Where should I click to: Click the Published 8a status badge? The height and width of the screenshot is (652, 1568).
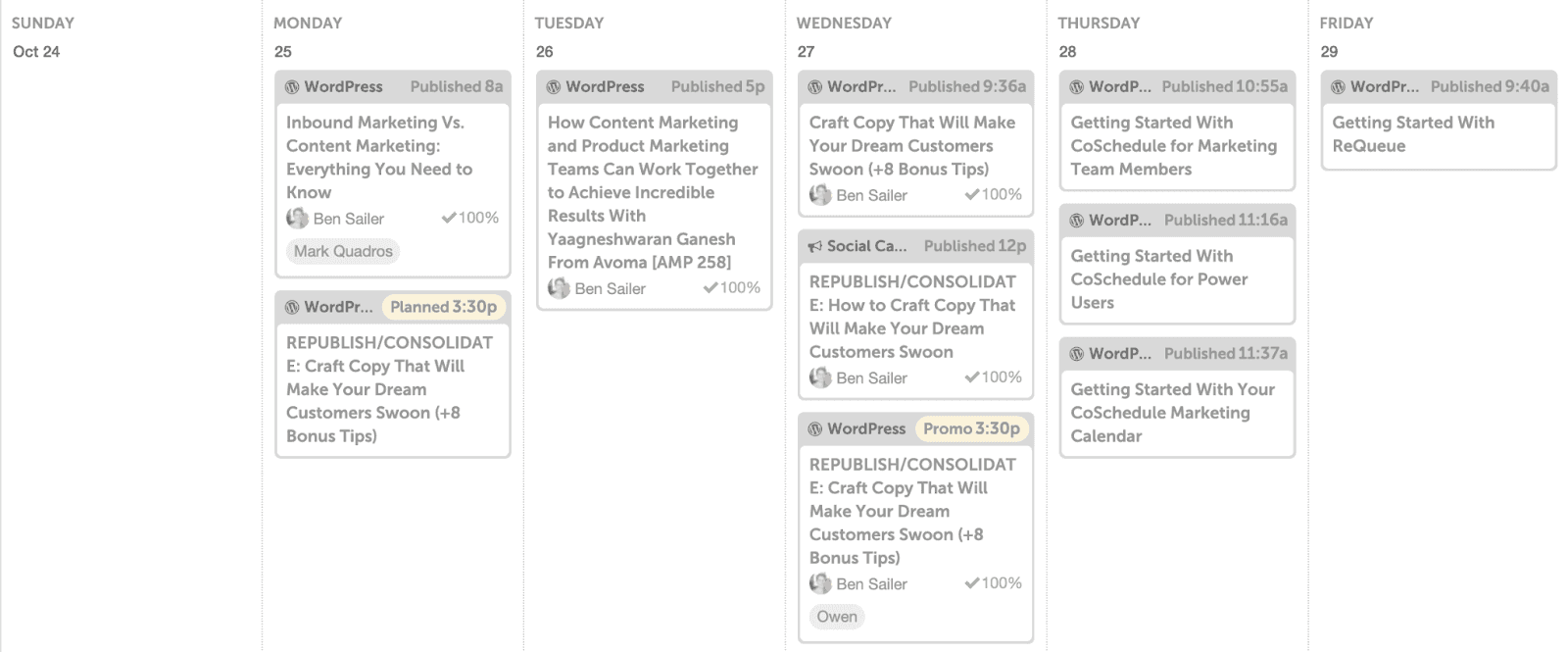coord(457,86)
